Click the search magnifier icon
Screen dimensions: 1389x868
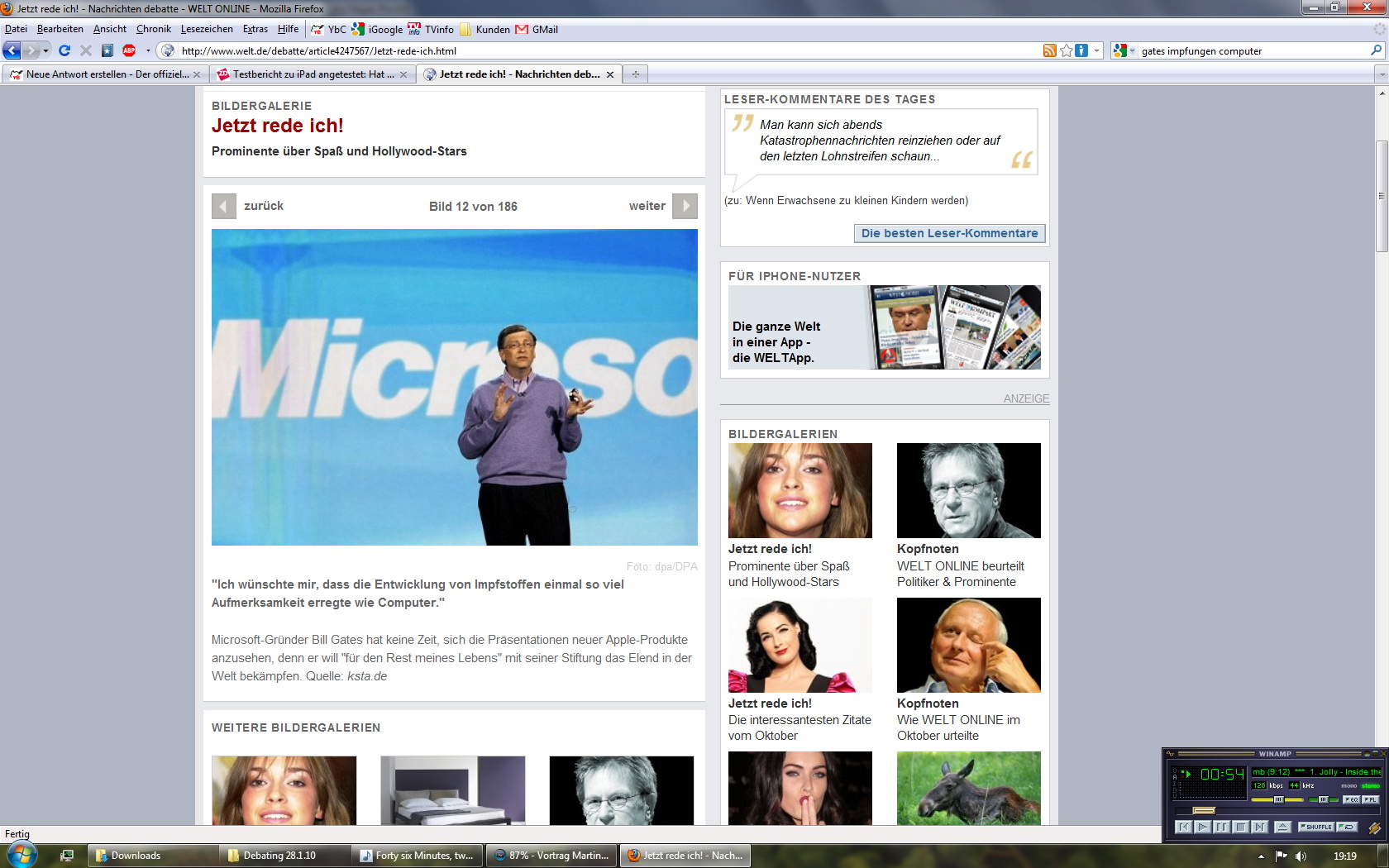click(1377, 50)
